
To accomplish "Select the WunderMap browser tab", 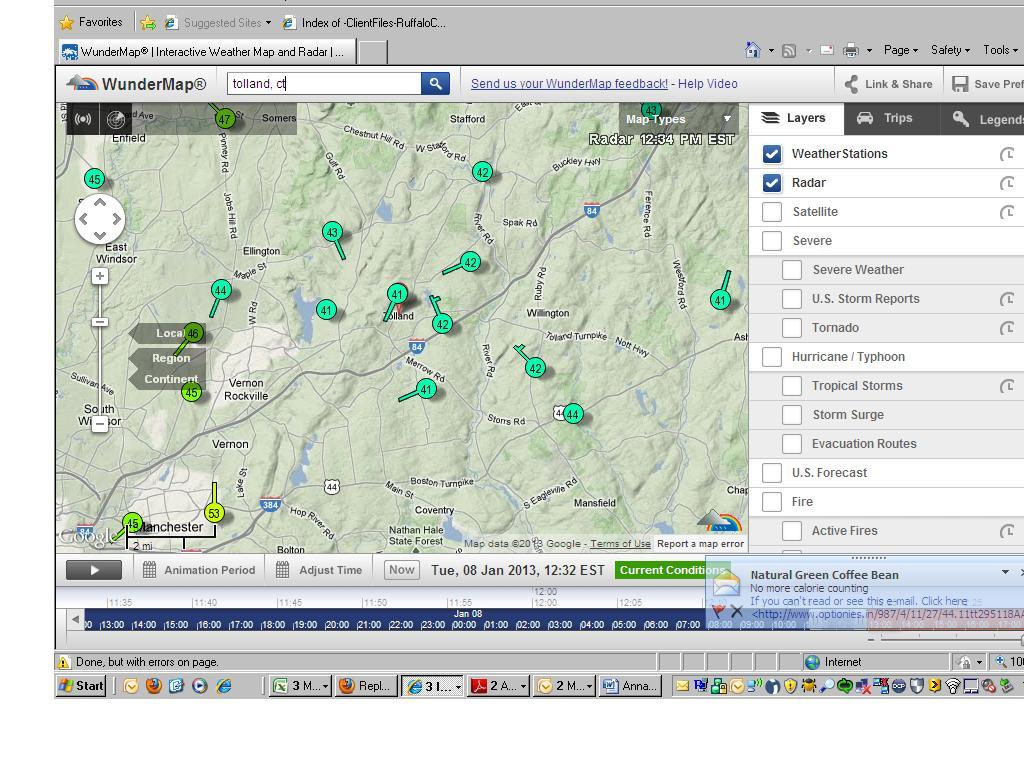I will (208, 52).
